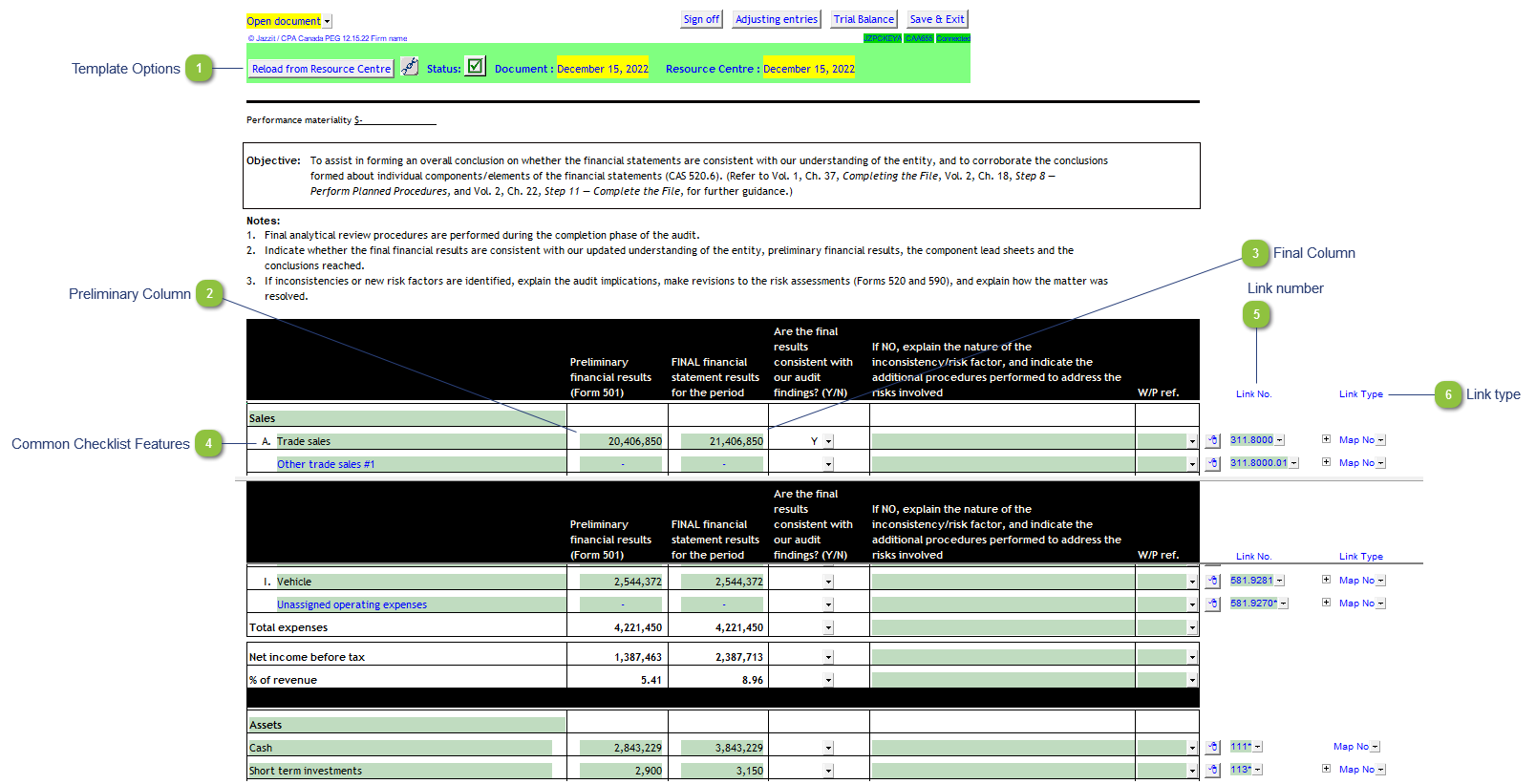This screenshot has width=1536, height=784.
Task: Open W/P ref dropdown in Cash row
Action: pos(1192,748)
